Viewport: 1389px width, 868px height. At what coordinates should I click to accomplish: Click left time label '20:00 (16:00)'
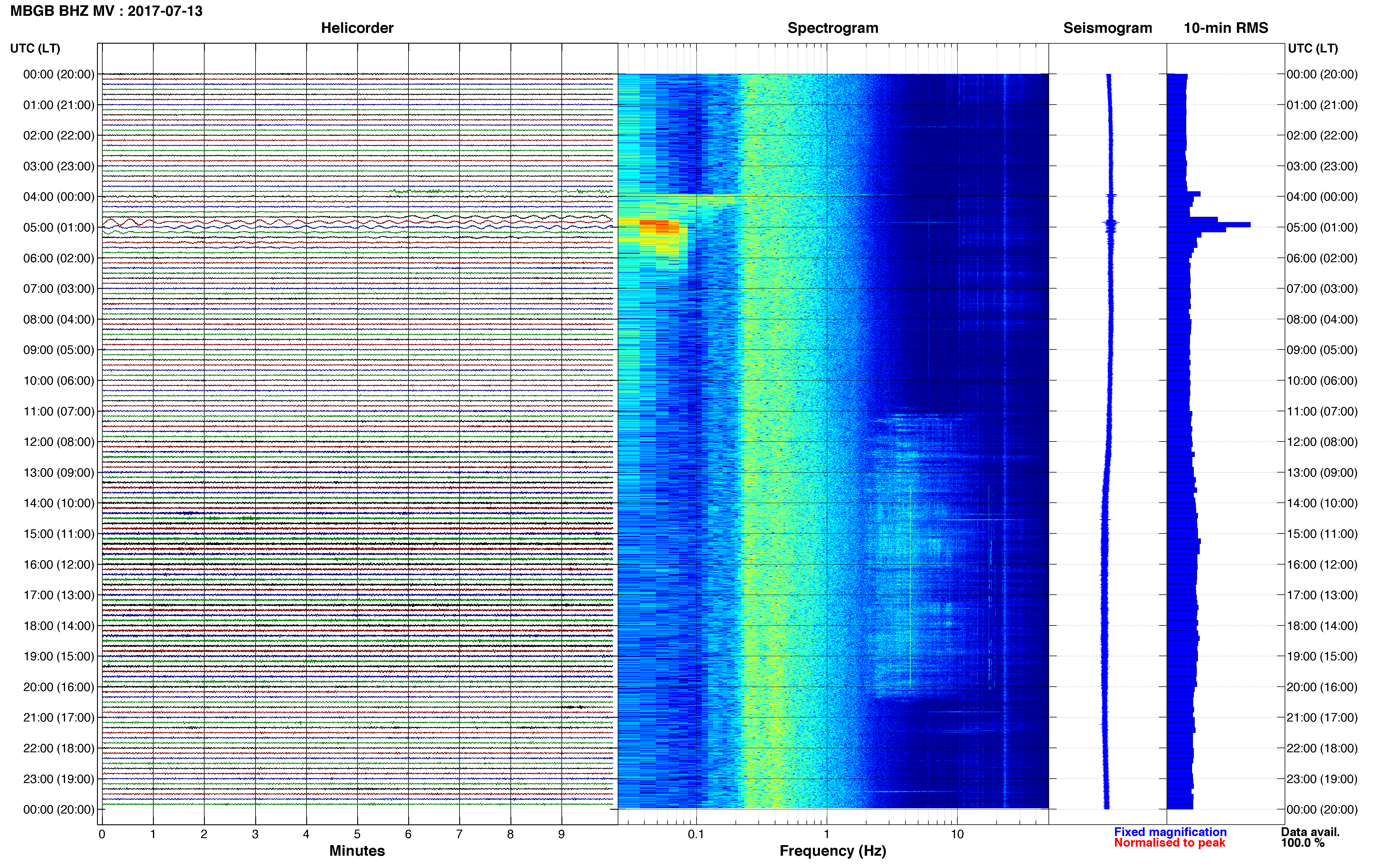coord(59,687)
